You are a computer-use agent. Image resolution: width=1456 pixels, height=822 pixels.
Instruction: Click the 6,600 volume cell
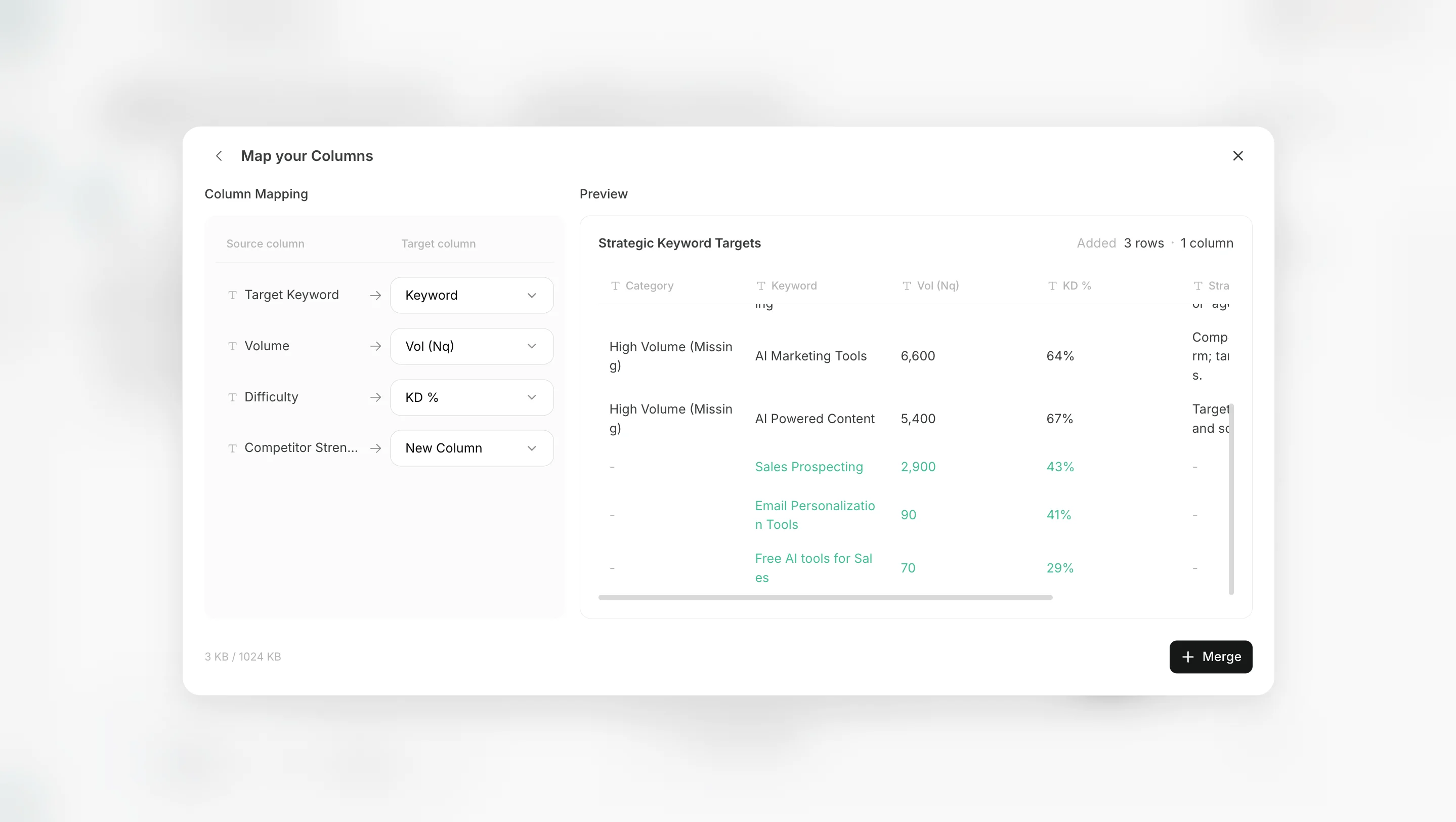[918, 356]
